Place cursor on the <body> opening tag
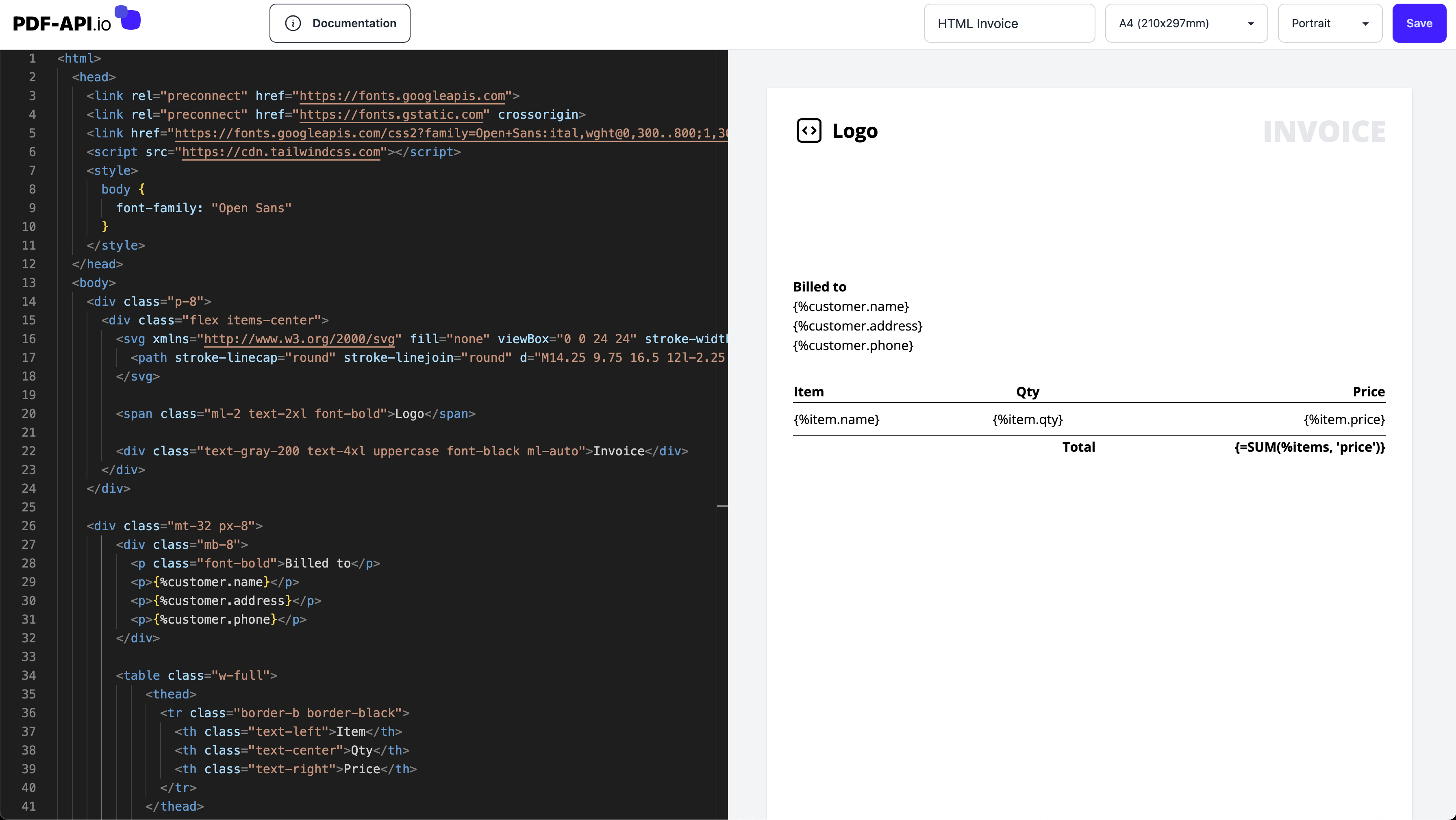The height and width of the screenshot is (820, 1456). tap(94, 283)
